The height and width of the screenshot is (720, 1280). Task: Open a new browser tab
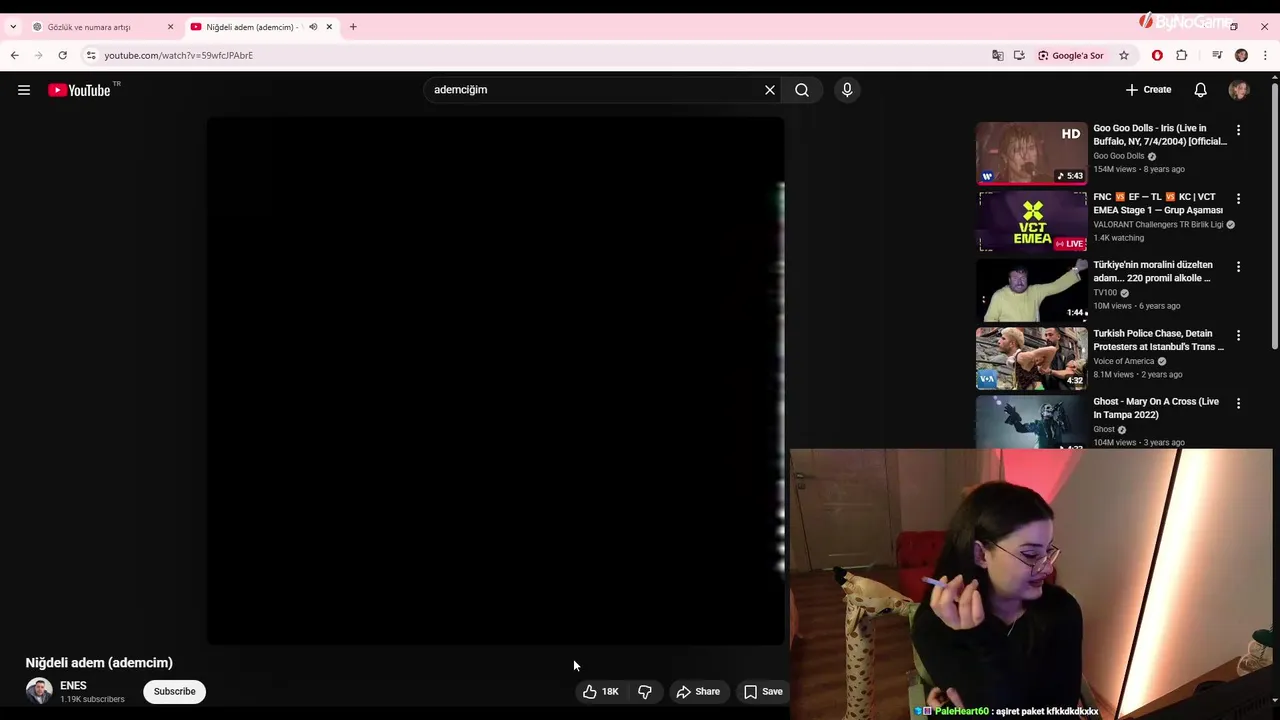click(x=353, y=27)
